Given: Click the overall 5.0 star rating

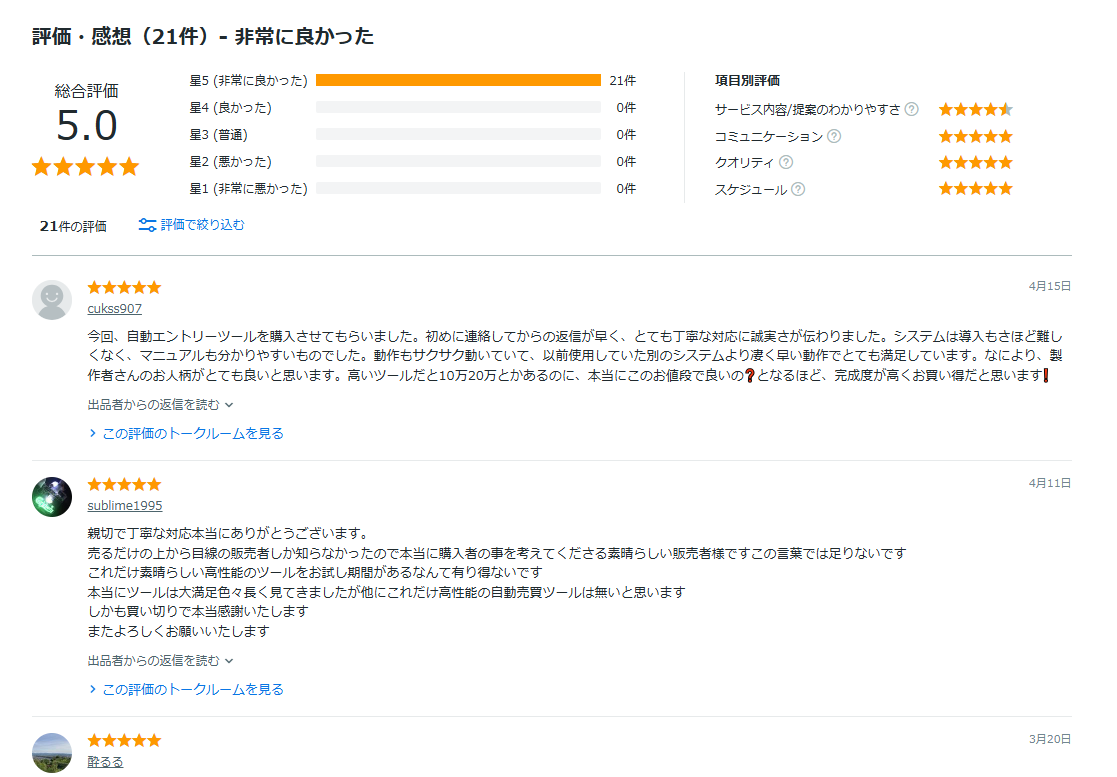Looking at the screenshot, I should click(85, 167).
